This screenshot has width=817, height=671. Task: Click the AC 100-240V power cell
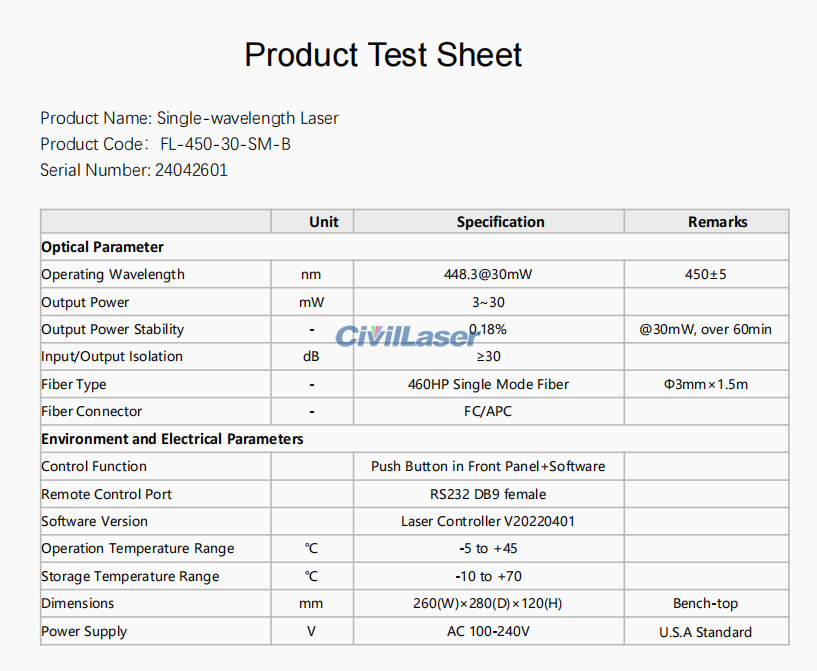point(488,631)
